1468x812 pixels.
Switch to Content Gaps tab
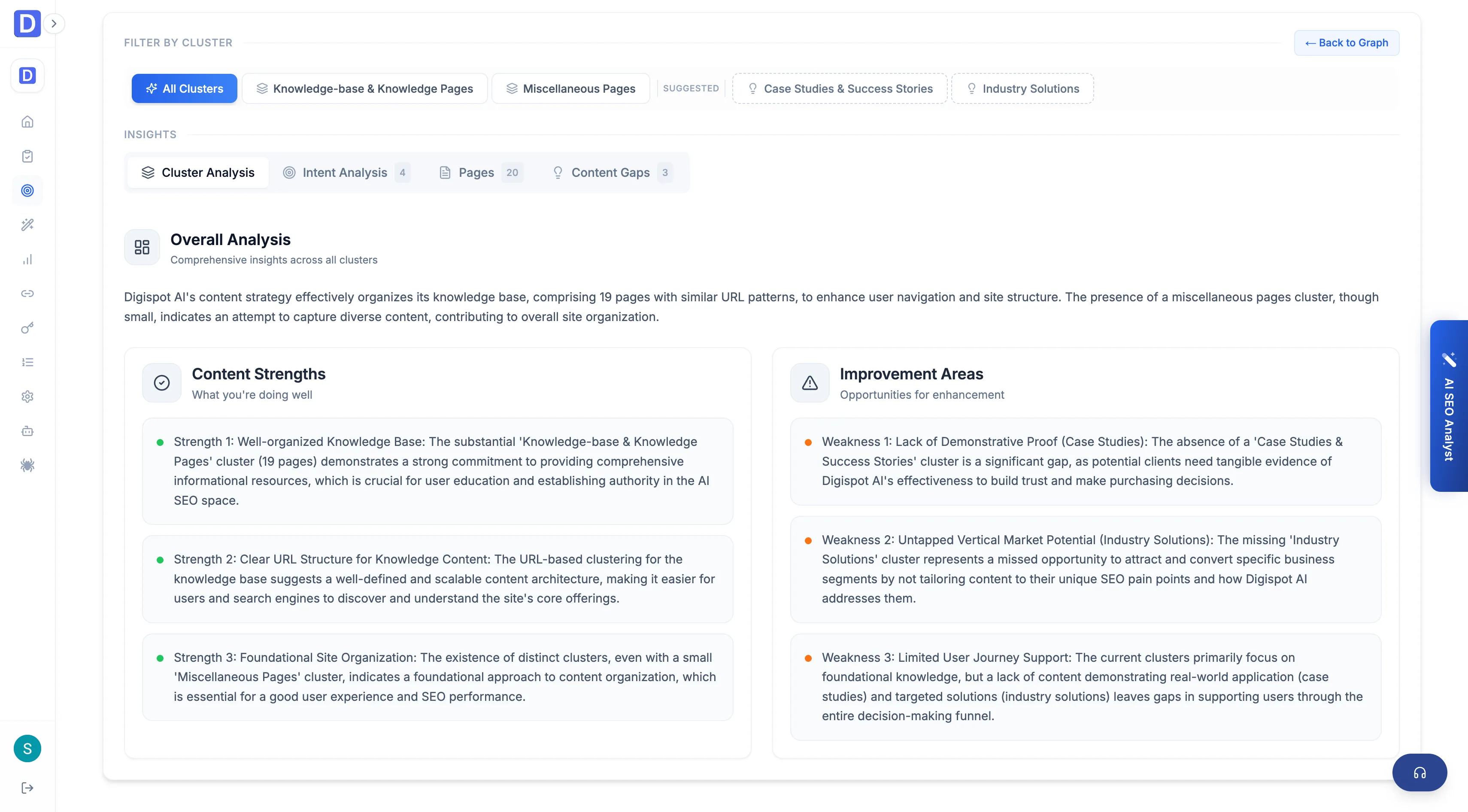tap(612, 173)
